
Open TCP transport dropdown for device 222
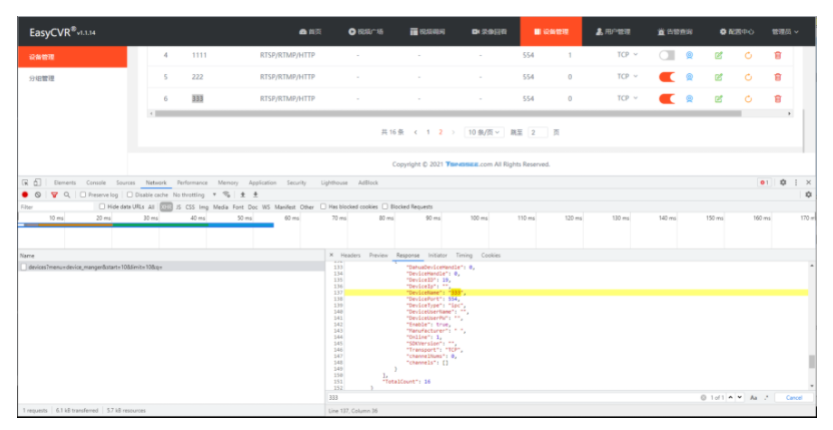[x=627, y=77]
